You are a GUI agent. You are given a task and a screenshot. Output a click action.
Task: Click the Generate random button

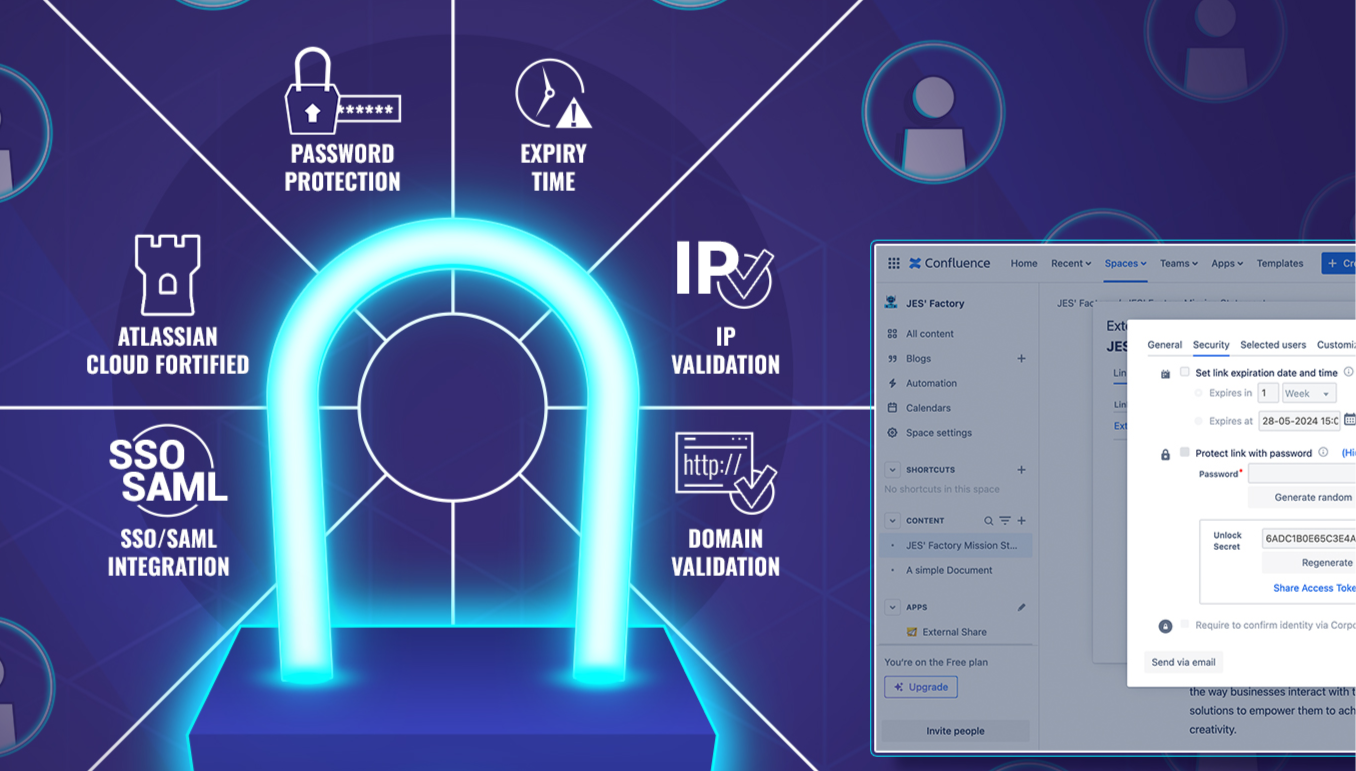[1302, 497]
